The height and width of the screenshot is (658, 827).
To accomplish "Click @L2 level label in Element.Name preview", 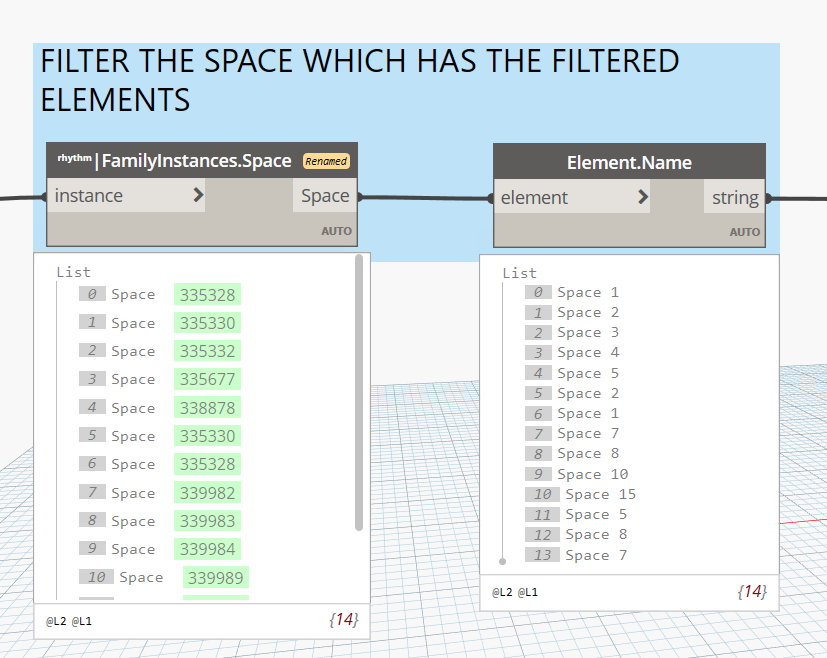I will 502,592.
